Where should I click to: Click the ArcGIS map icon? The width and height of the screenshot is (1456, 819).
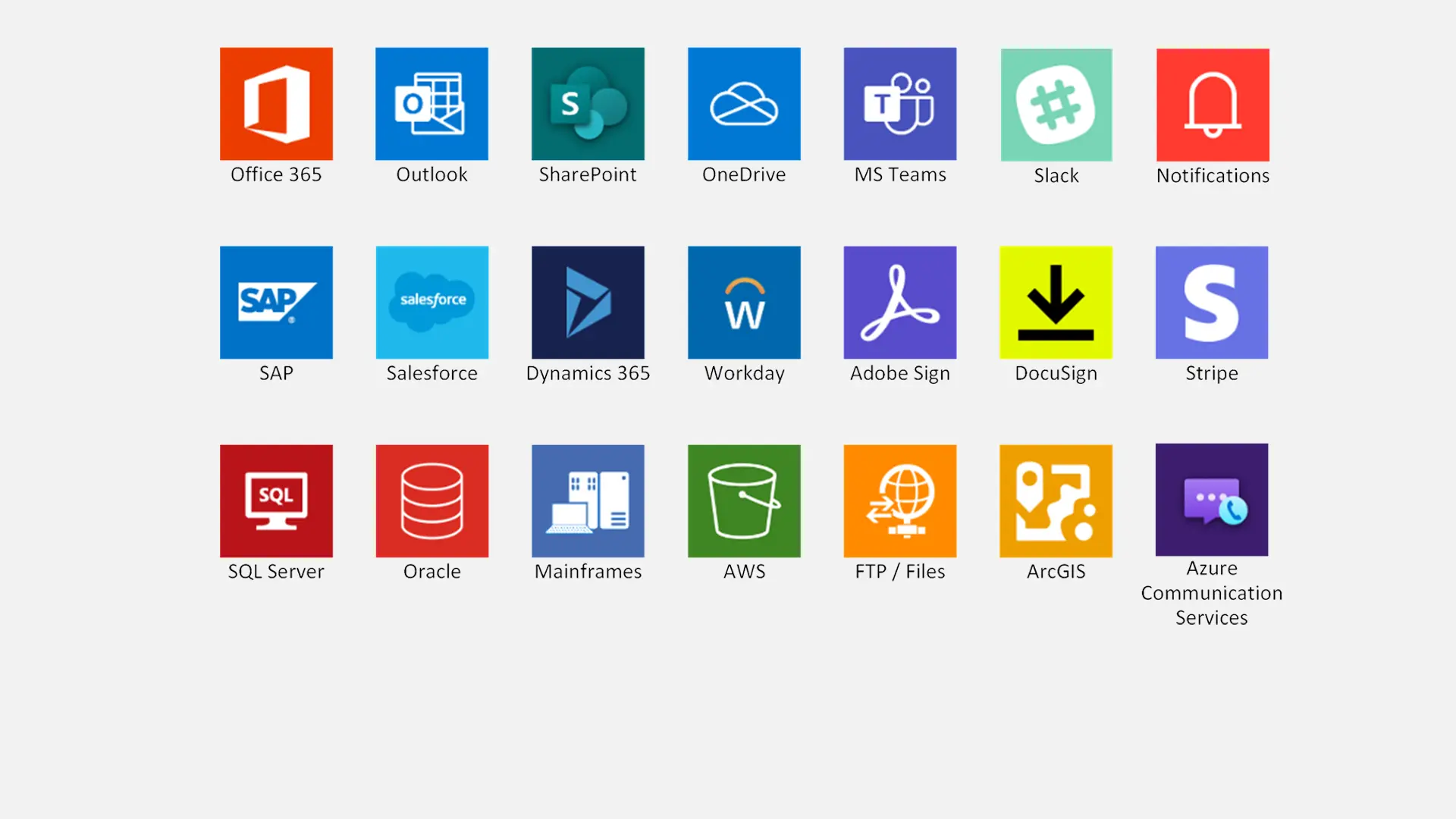point(1056,501)
